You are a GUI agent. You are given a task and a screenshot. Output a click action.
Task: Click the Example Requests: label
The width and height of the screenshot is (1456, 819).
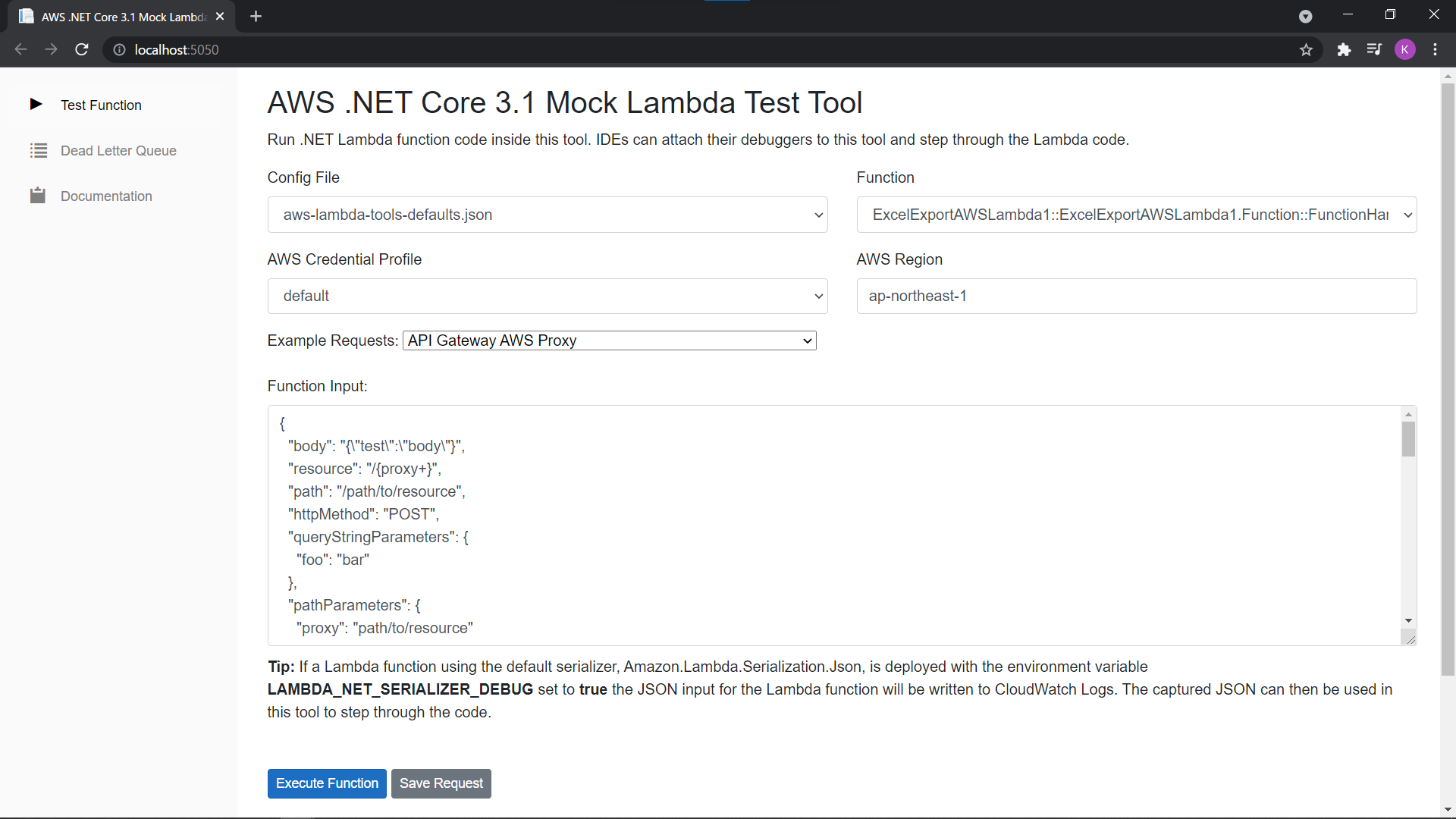(x=333, y=340)
